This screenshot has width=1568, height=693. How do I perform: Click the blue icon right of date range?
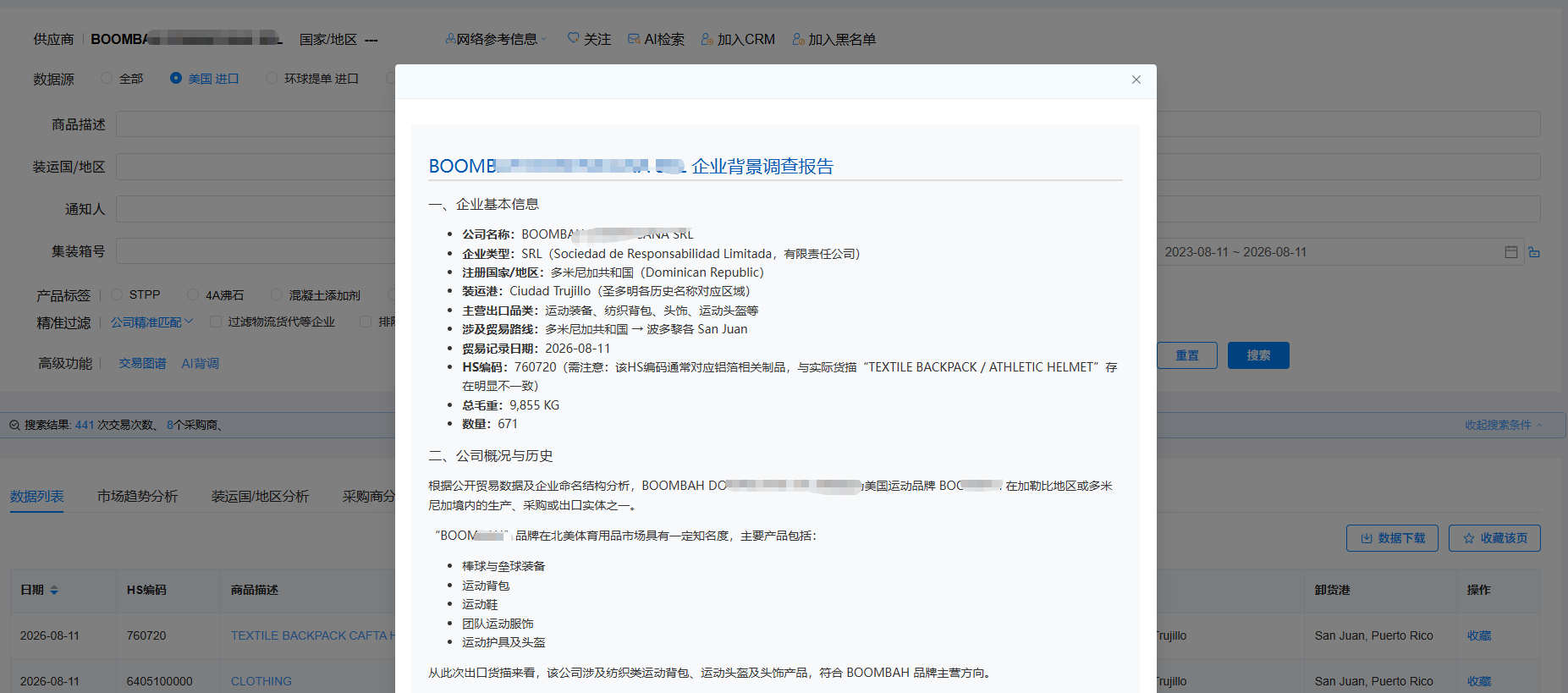[x=1534, y=252]
